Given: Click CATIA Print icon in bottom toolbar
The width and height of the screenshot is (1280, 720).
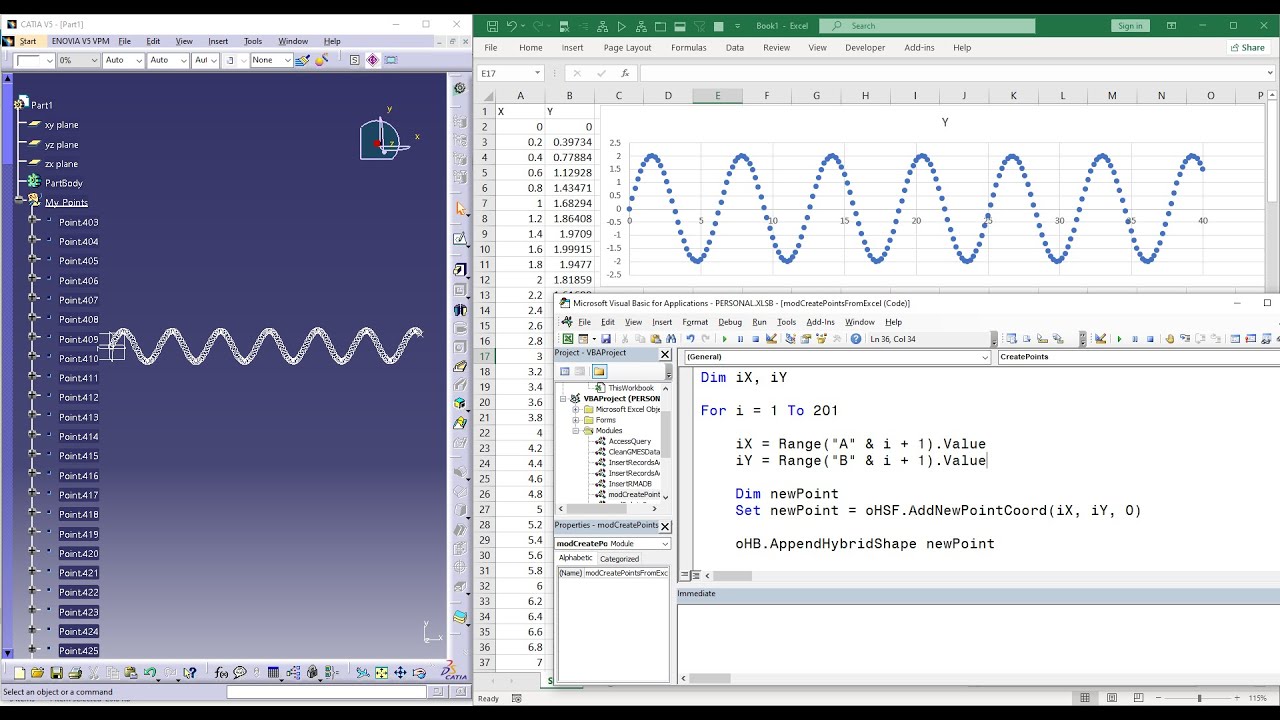Looking at the screenshot, I should [75, 673].
